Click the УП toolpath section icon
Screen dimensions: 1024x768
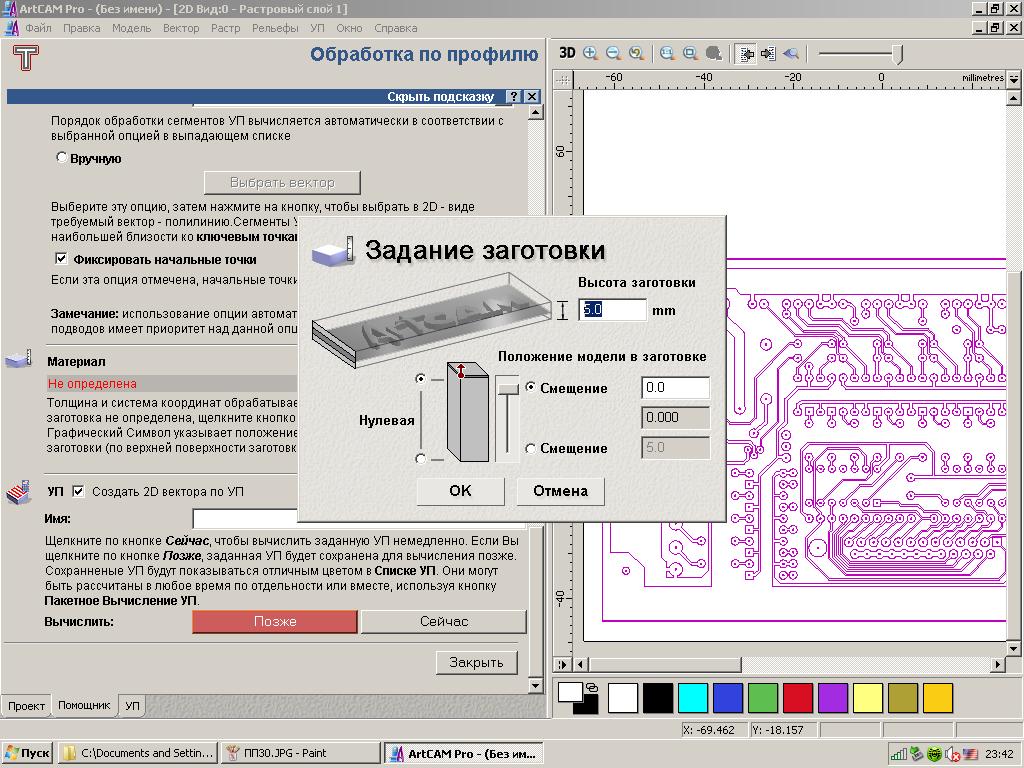pos(19,492)
